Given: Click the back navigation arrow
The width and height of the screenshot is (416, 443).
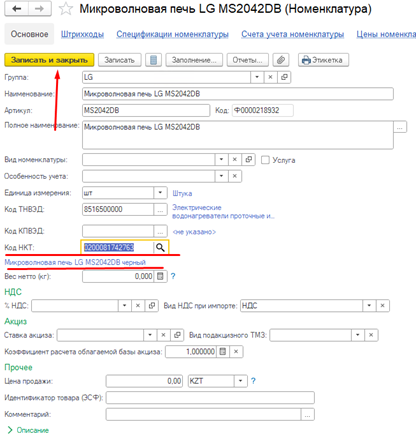Looking at the screenshot, I should pos(16,9).
